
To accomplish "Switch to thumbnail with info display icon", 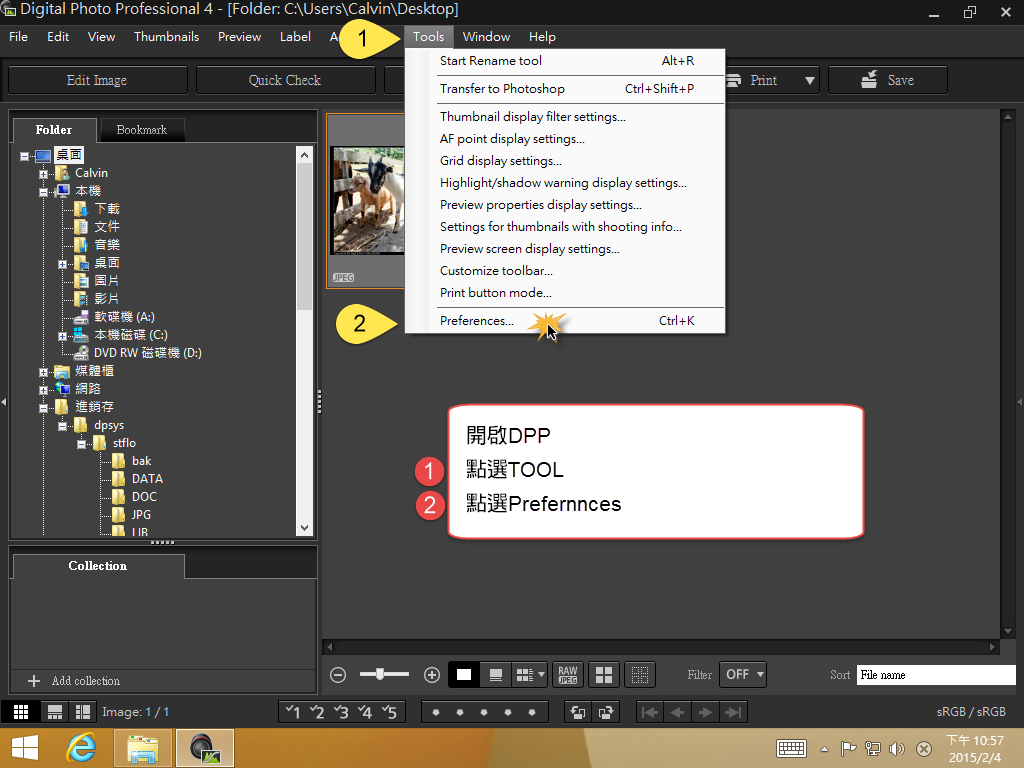I will 496,675.
